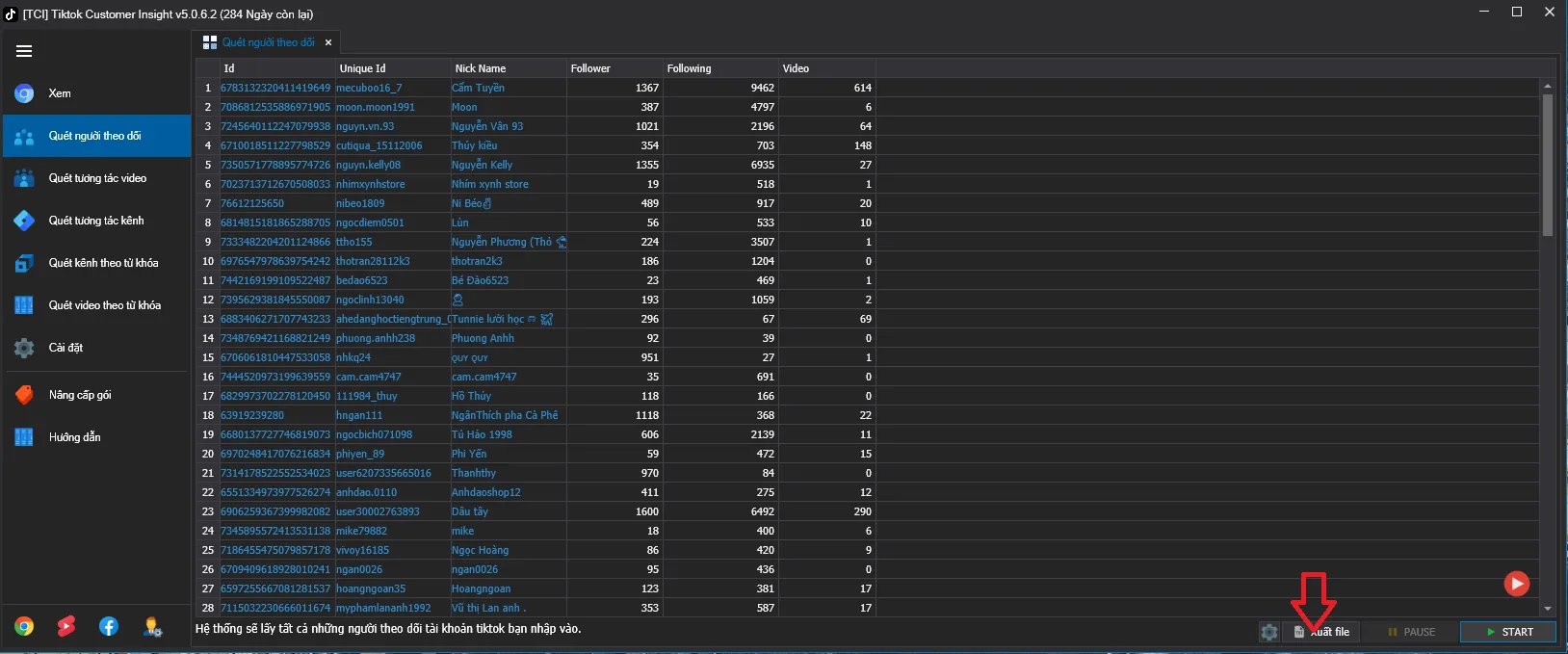Screen dimensions: 1568x654
Task: Click nick name Tú Hảo 1998
Action: 482,434
